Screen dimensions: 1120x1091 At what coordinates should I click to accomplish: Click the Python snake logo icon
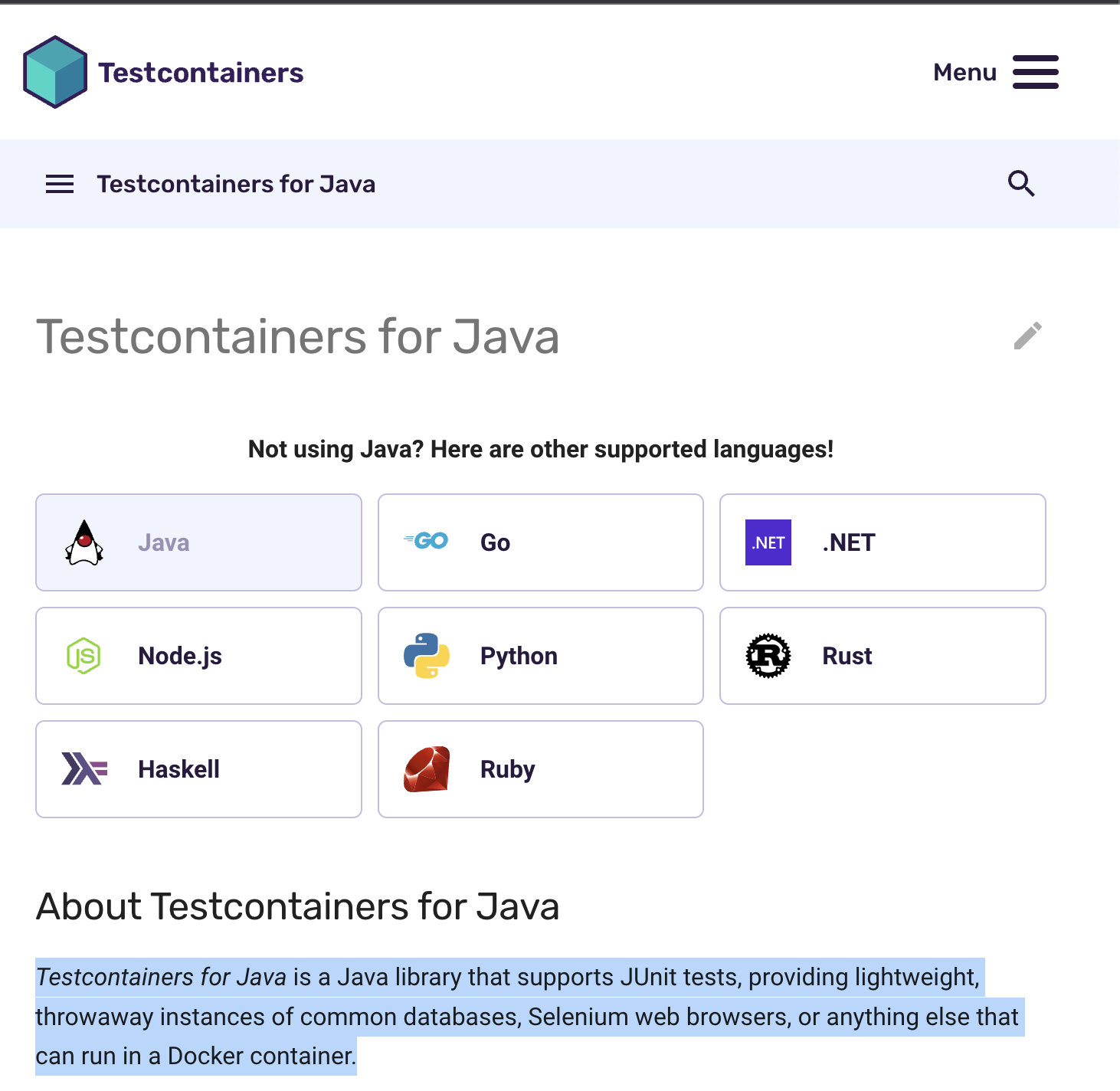point(426,656)
